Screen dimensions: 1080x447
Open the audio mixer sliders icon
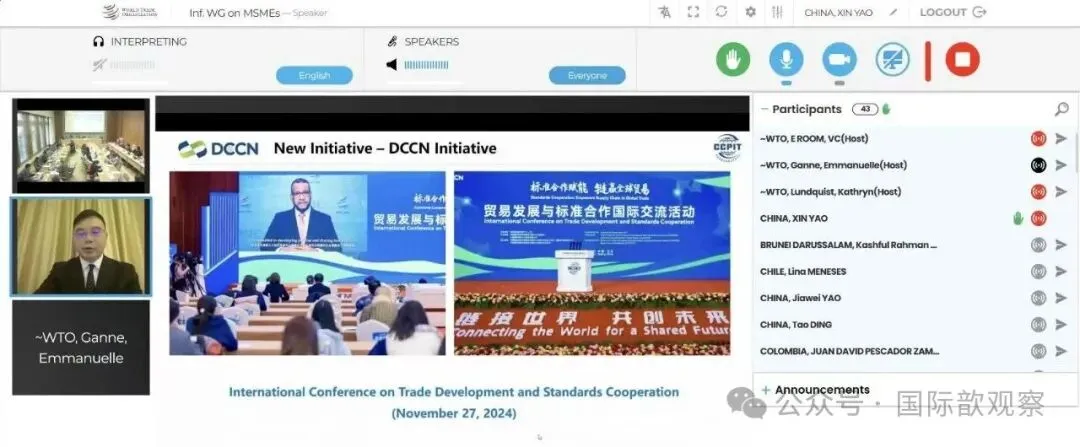pyautogui.click(x=778, y=13)
